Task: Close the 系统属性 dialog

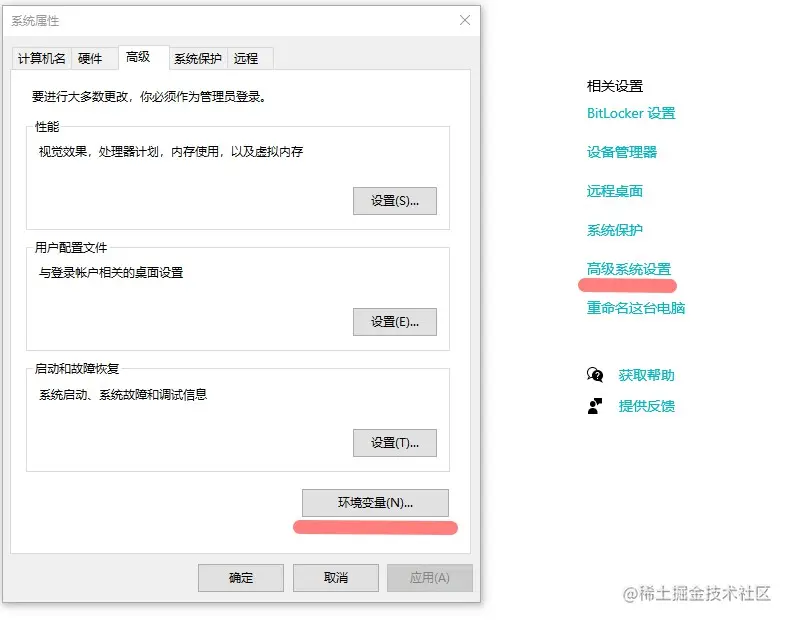Action: point(465,20)
